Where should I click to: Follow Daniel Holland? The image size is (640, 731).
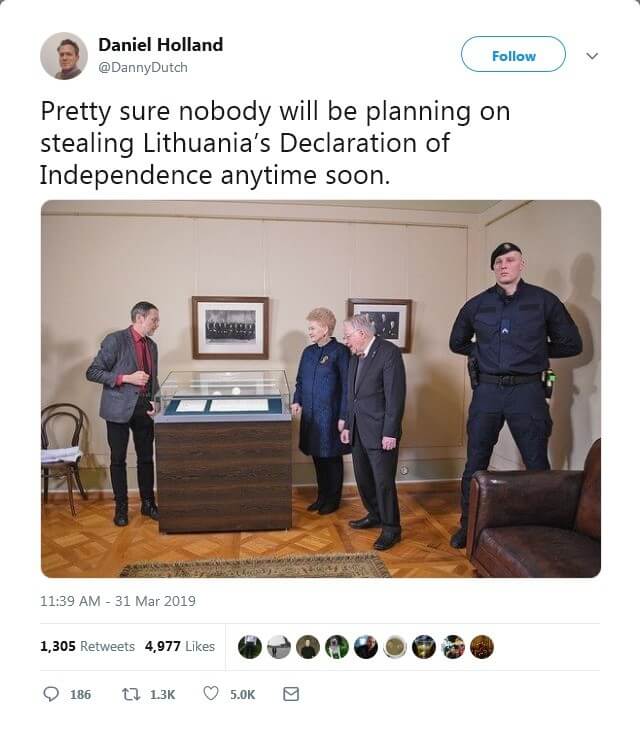[x=513, y=54]
